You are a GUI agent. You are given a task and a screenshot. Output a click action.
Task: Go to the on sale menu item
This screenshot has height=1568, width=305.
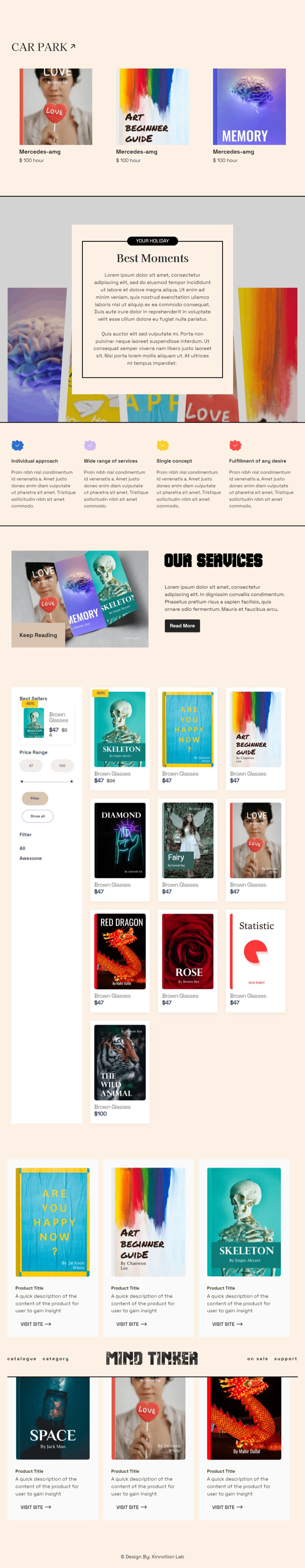click(x=258, y=1359)
